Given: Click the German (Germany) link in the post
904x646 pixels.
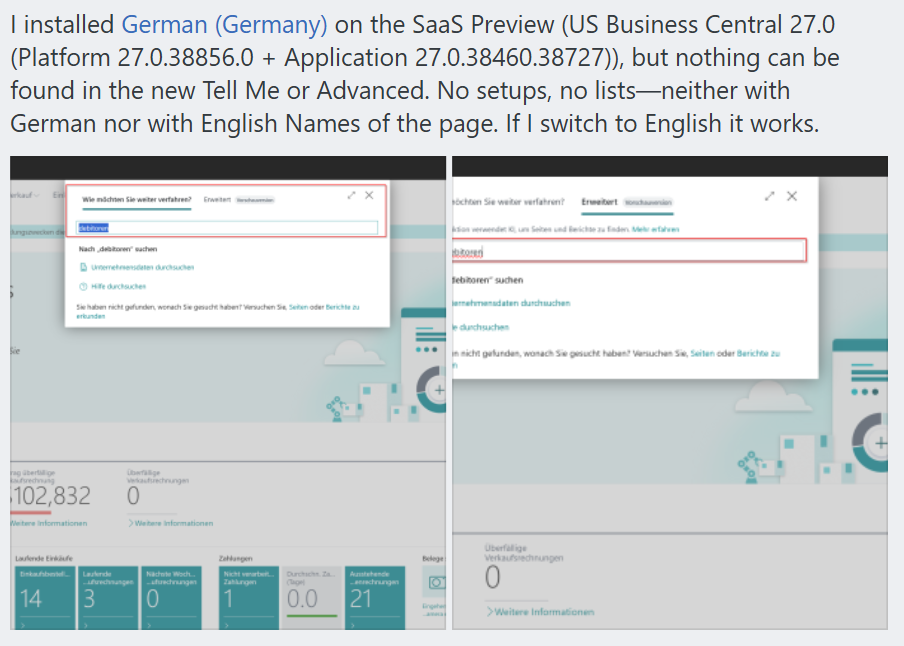Looking at the screenshot, I should pyautogui.click(x=224, y=23).
